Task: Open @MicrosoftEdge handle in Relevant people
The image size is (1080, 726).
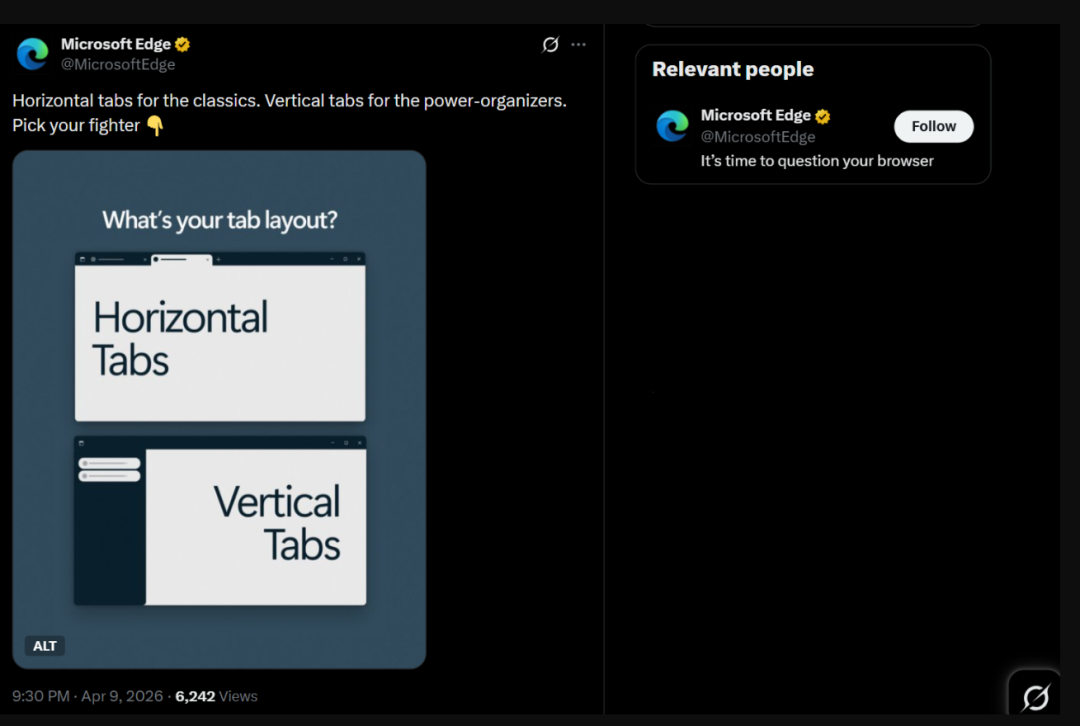Action: pos(758,136)
